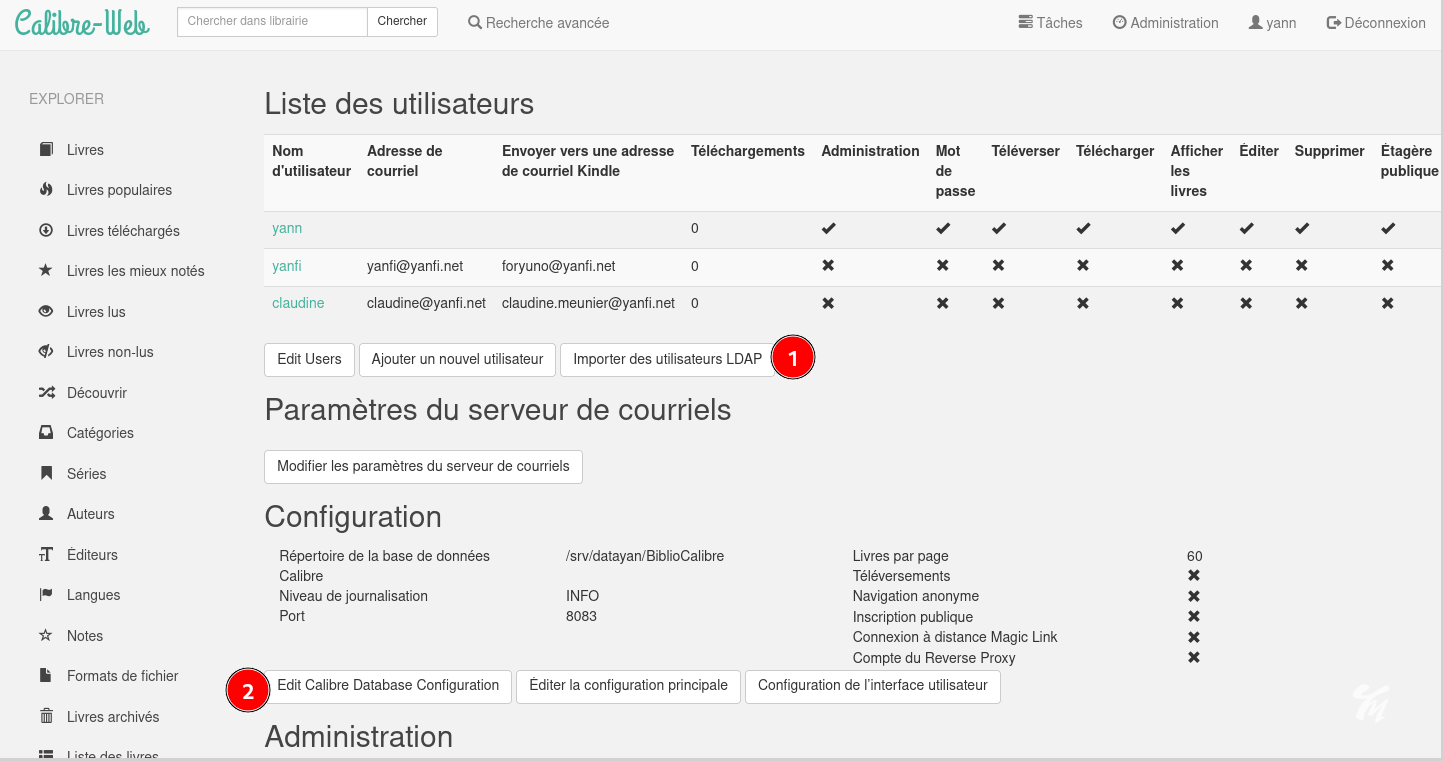Click Importer des utilisateurs LDAP button
The width and height of the screenshot is (1443, 761).
(x=667, y=360)
